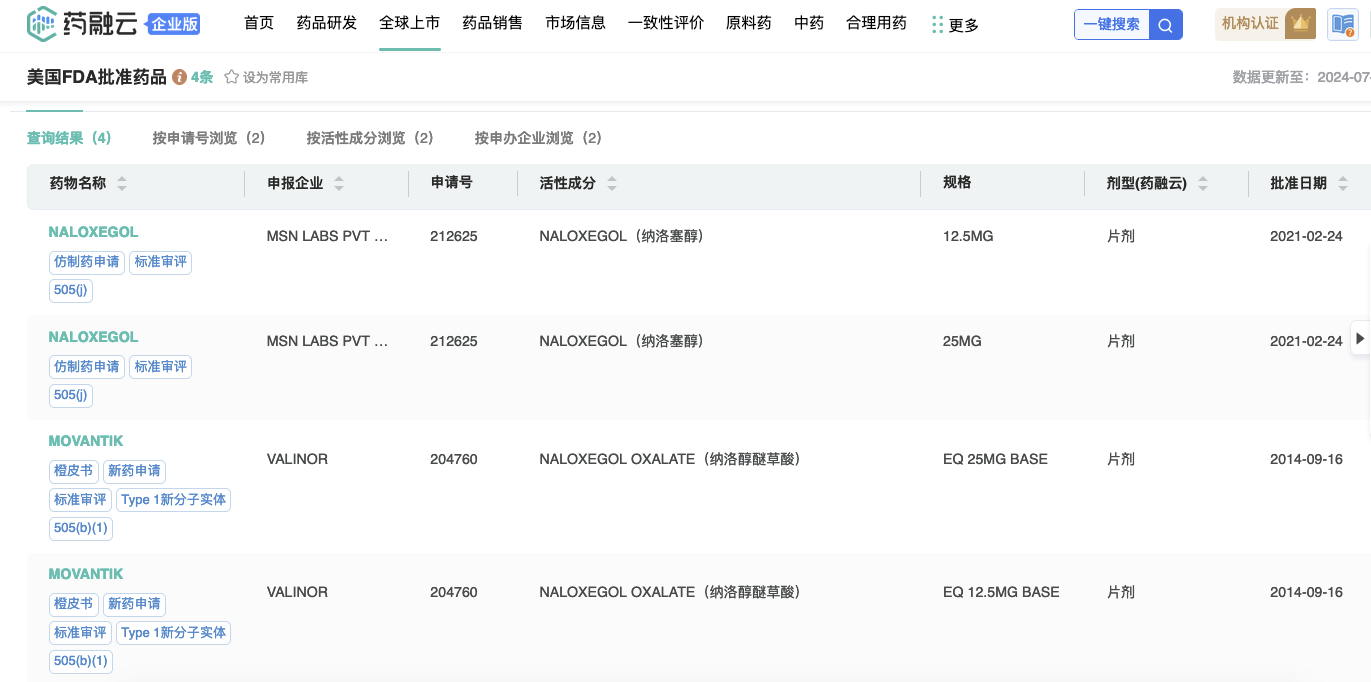This screenshot has width=1371, height=682.
Task: Open the 更多 menu
Action: (964, 26)
